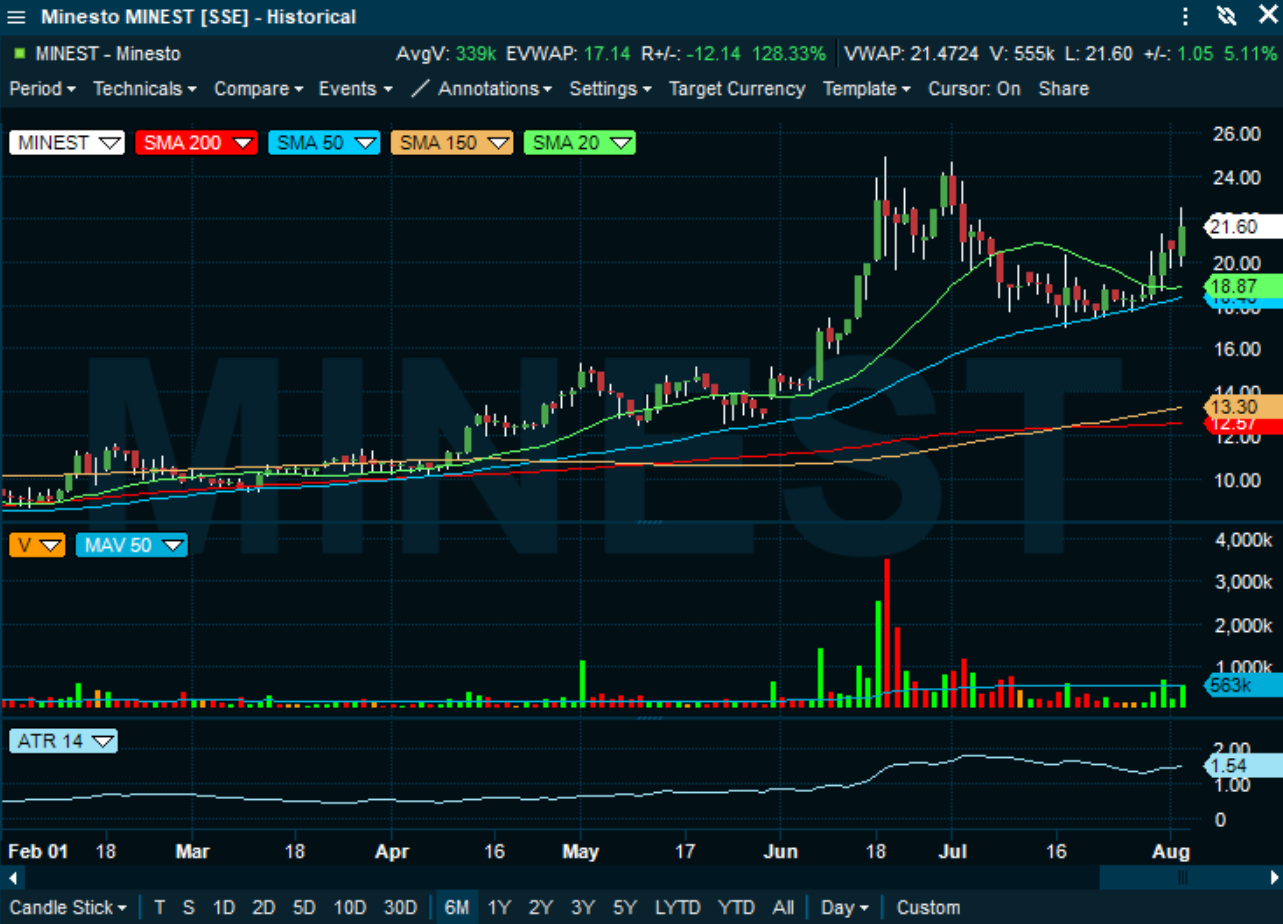The height and width of the screenshot is (924, 1283).
Task: Click the horizontal scrollbar thumb handle
Action: click(x=1182, y=877)
